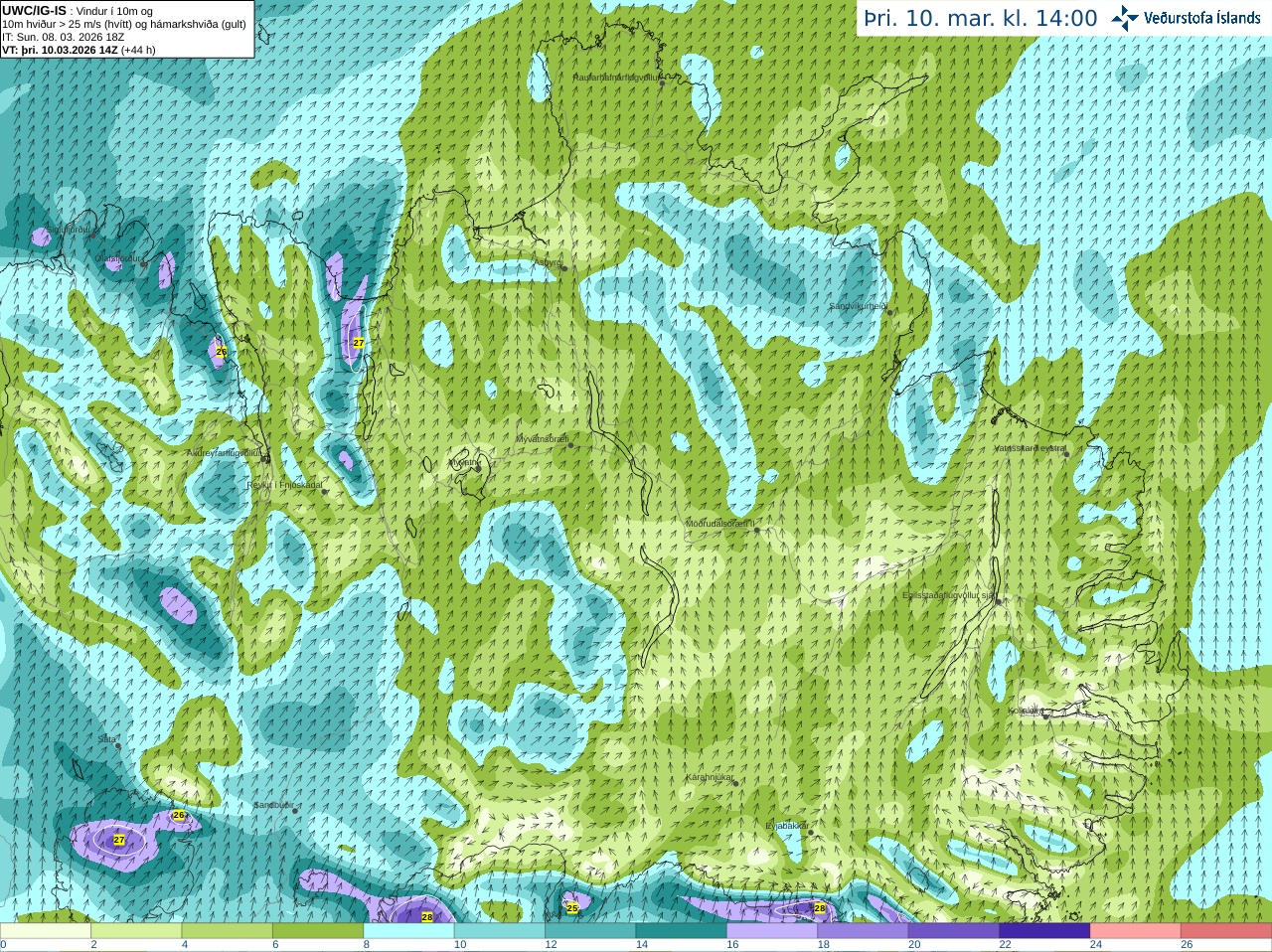Image resolution: width=1272 pixels, height=952 pixels.
Task: Click the pink 24–26 m/s legend color
Action: [1135, 931]
